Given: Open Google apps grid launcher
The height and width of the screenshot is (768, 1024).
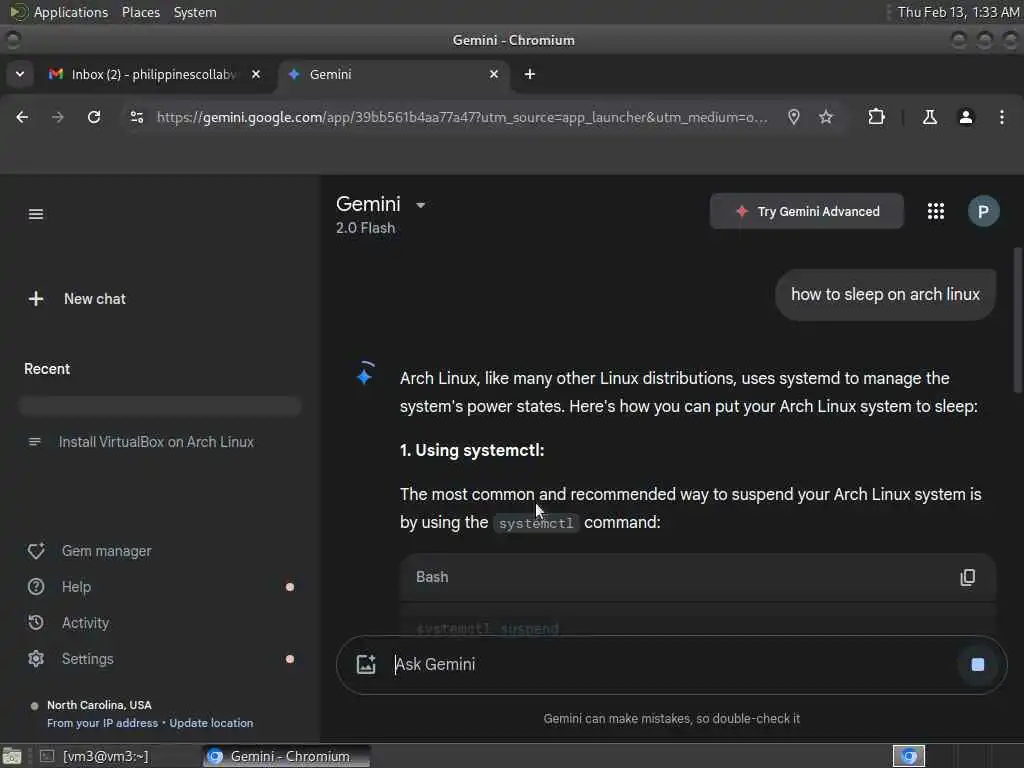Looking at the screenshot, I should 936,211.
